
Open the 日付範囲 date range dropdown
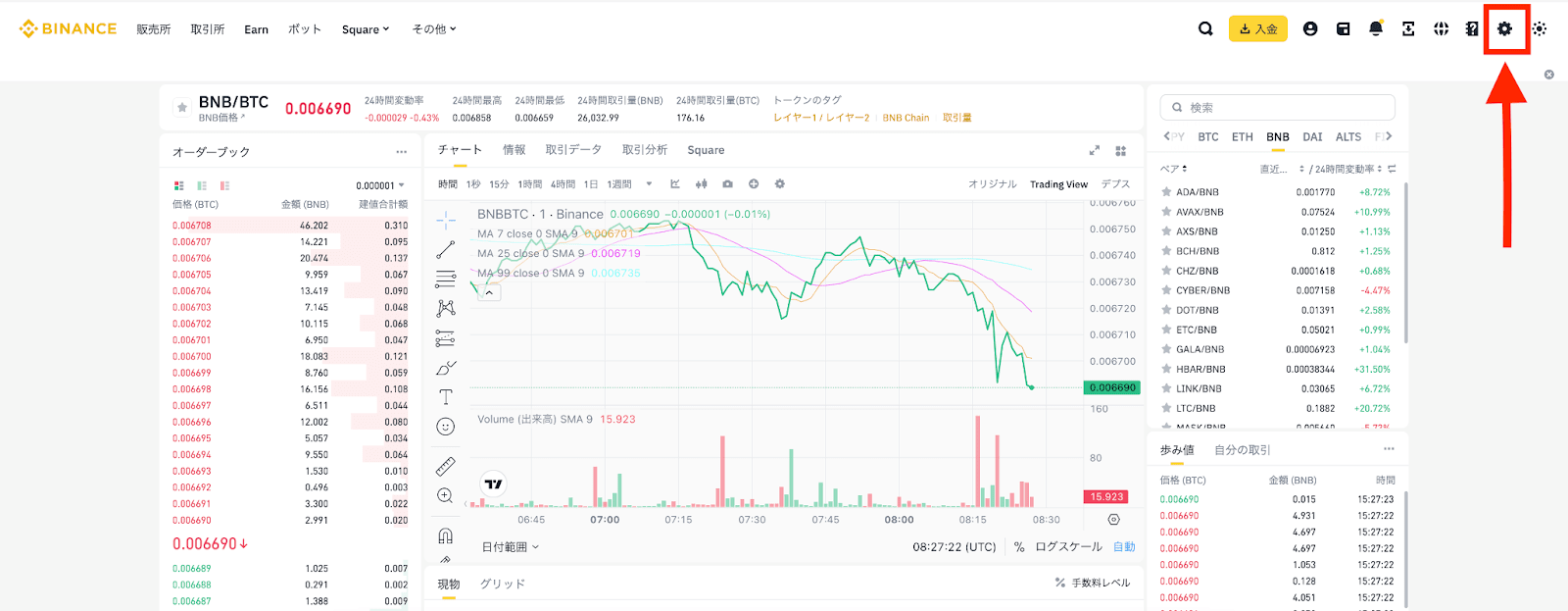click(510, 547)
